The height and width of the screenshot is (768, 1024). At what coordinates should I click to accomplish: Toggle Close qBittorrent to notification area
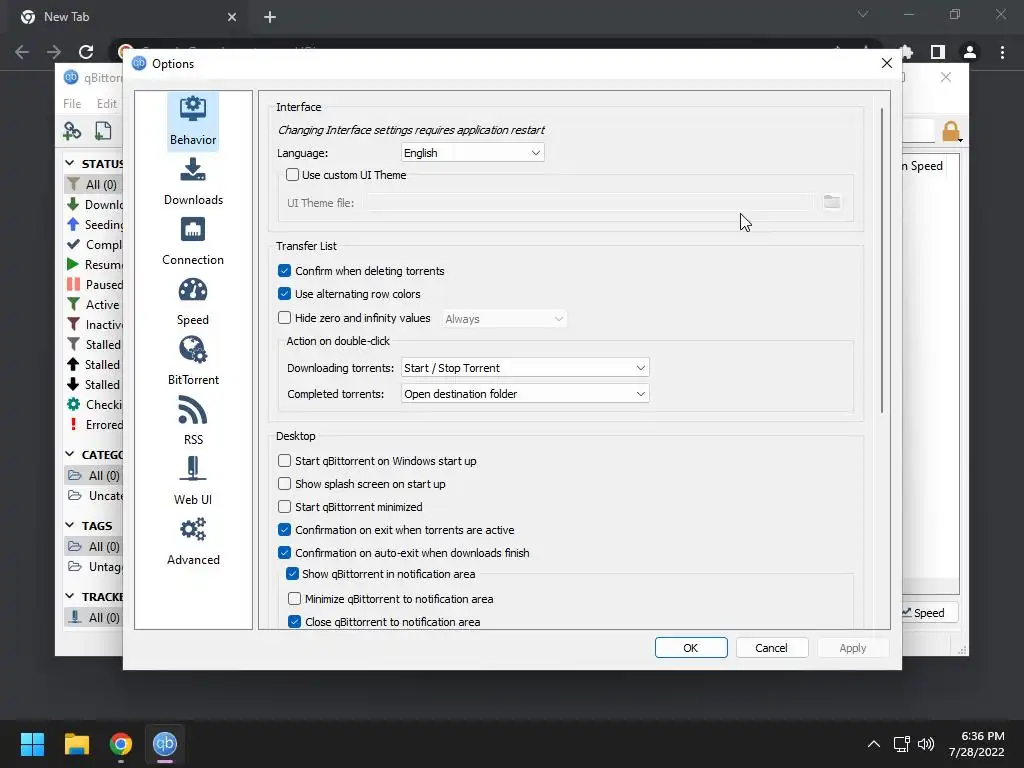[295, 622]
